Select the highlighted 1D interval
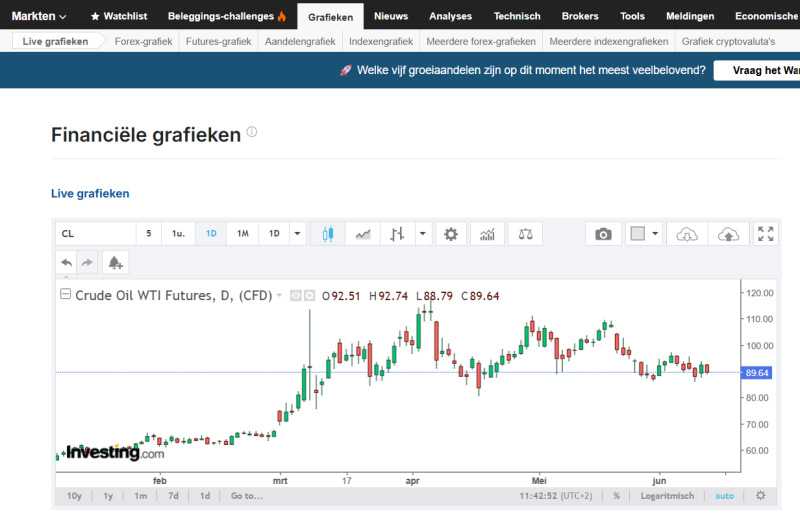Image resolution: width=800 pixels, height=521 pixels. tap(211, 234)
